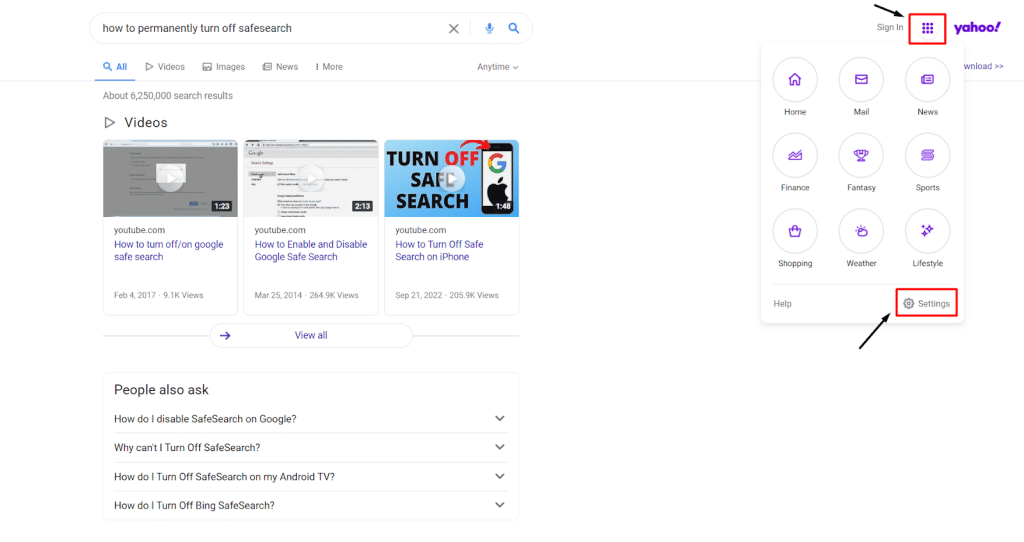Click the 'People also ask' heading
The width and height of the screenshot is (1024, 542).
(161, 390)
